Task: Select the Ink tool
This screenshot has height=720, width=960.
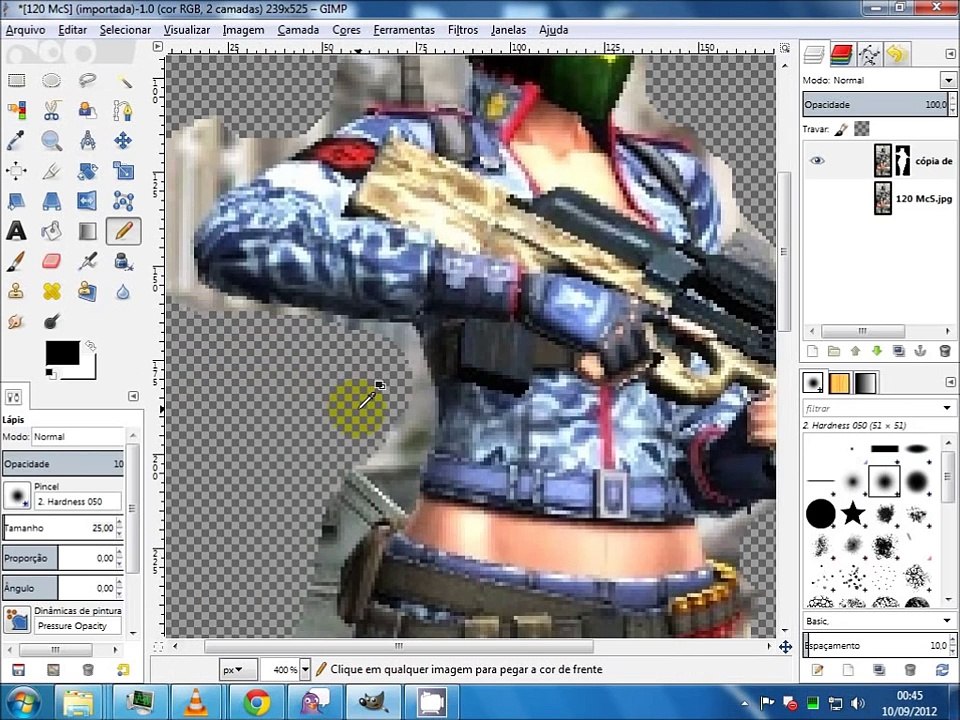Action: (123, 261)
